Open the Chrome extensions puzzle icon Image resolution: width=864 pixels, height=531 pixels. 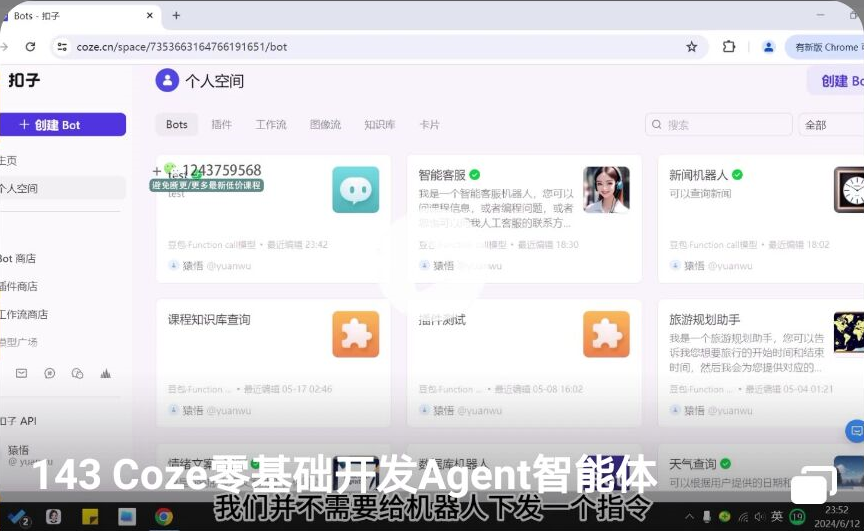728,47
